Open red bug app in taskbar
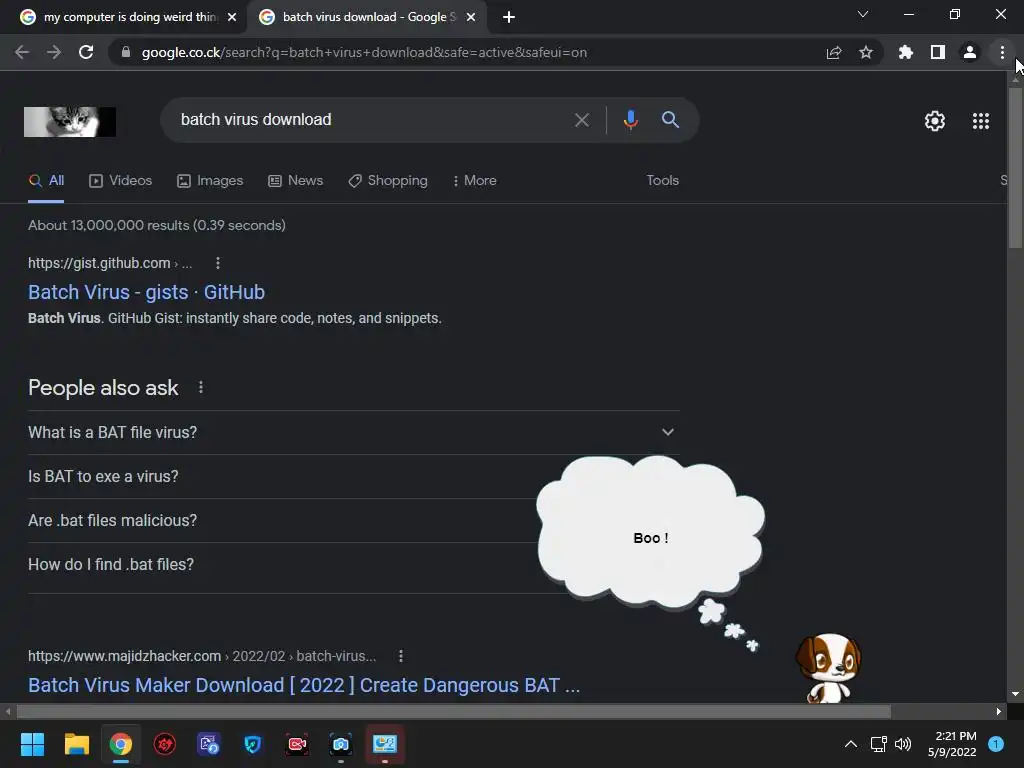Image resolution: width=1024 pixels, height=768 pixels. pyautogui.click(x=165, y=744)
